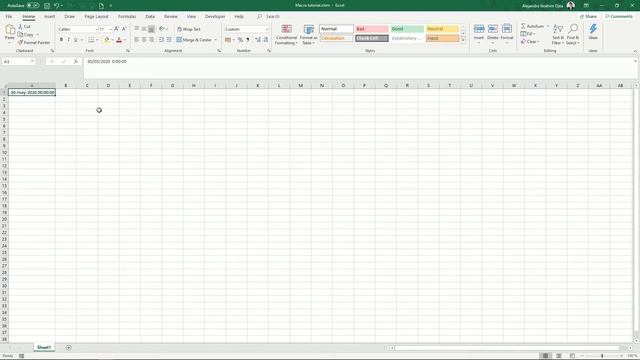The image size is (640, 360).
Task: Open the Fill dropdown in Editing group
Action: pos(528,34)
